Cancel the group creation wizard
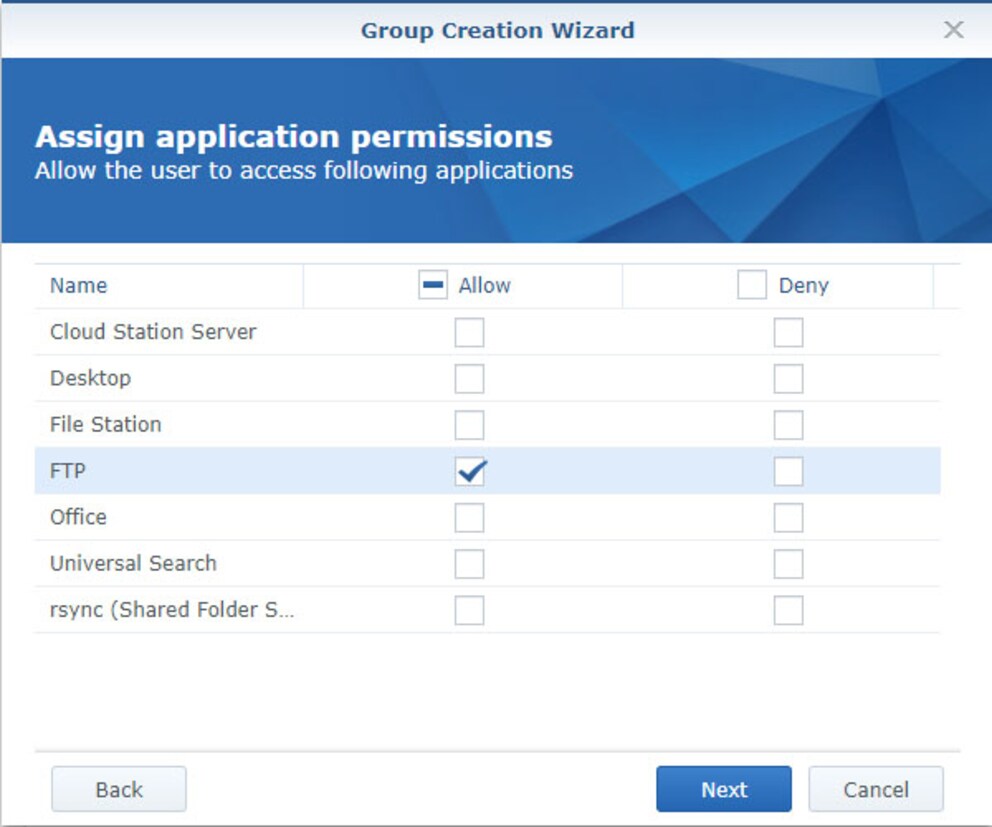Viewport: 992px width, 827px height. tap(875, 789)
